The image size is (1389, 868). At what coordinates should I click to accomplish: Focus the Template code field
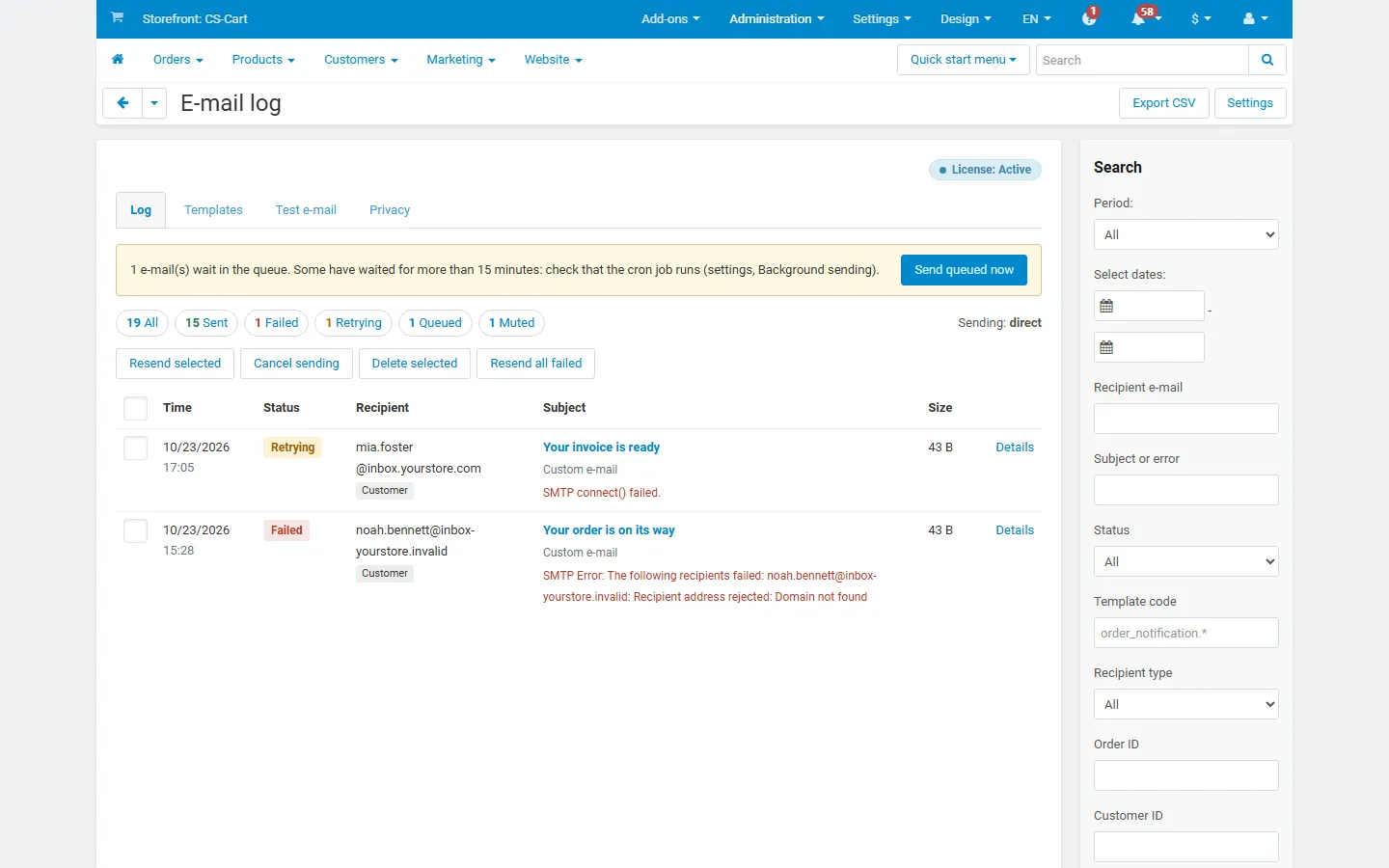click(1186, 633)
